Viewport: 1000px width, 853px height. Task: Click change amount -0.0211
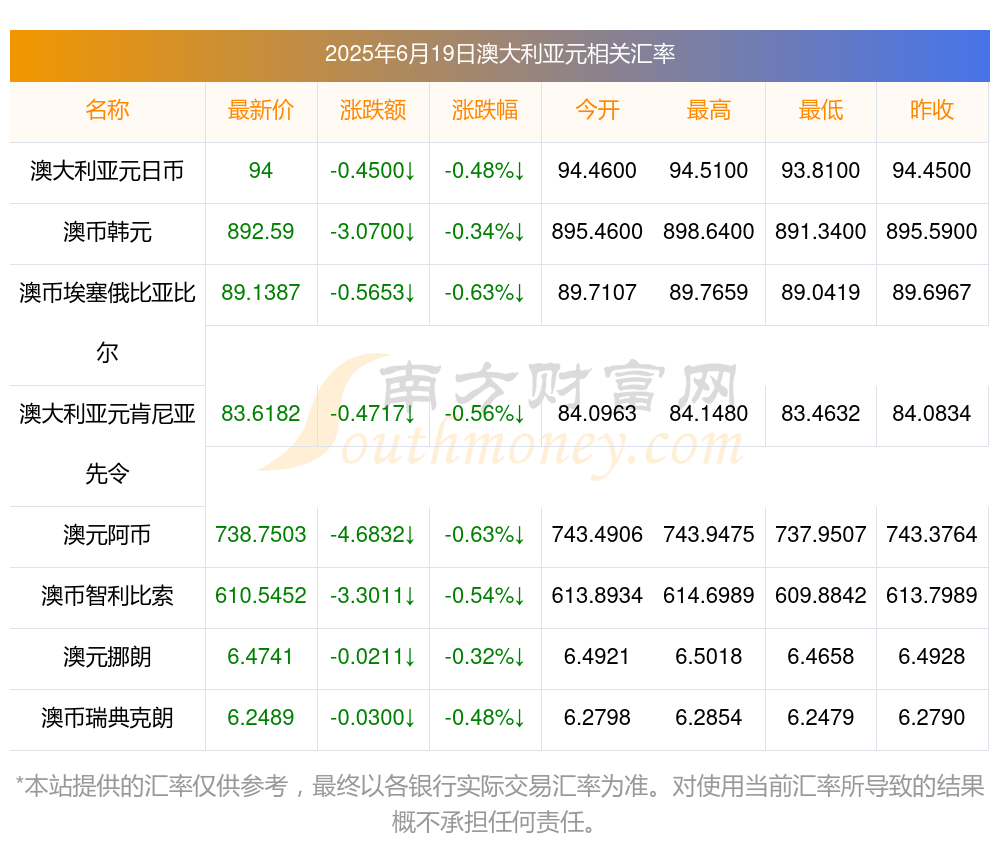[x=372, y=657]
